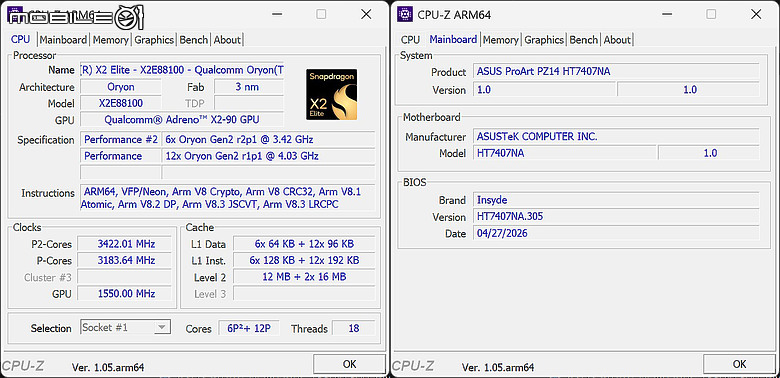The width and height of the screenshot is (780, 378).
Task: Select Mainboard tab in right window
Action: [x=453, y=39]
